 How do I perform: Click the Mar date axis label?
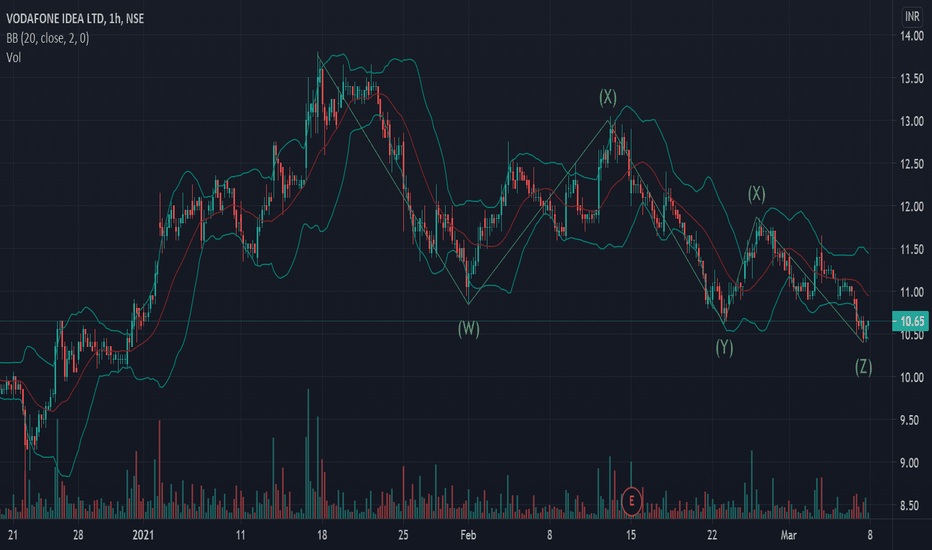coord(788,535)
